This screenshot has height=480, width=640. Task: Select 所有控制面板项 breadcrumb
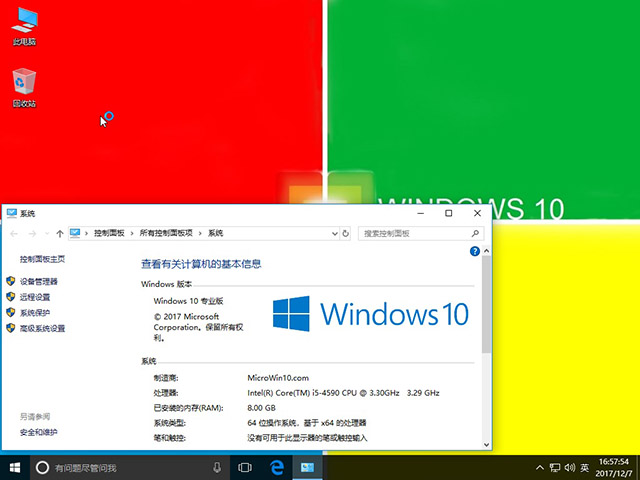[166, 233]
